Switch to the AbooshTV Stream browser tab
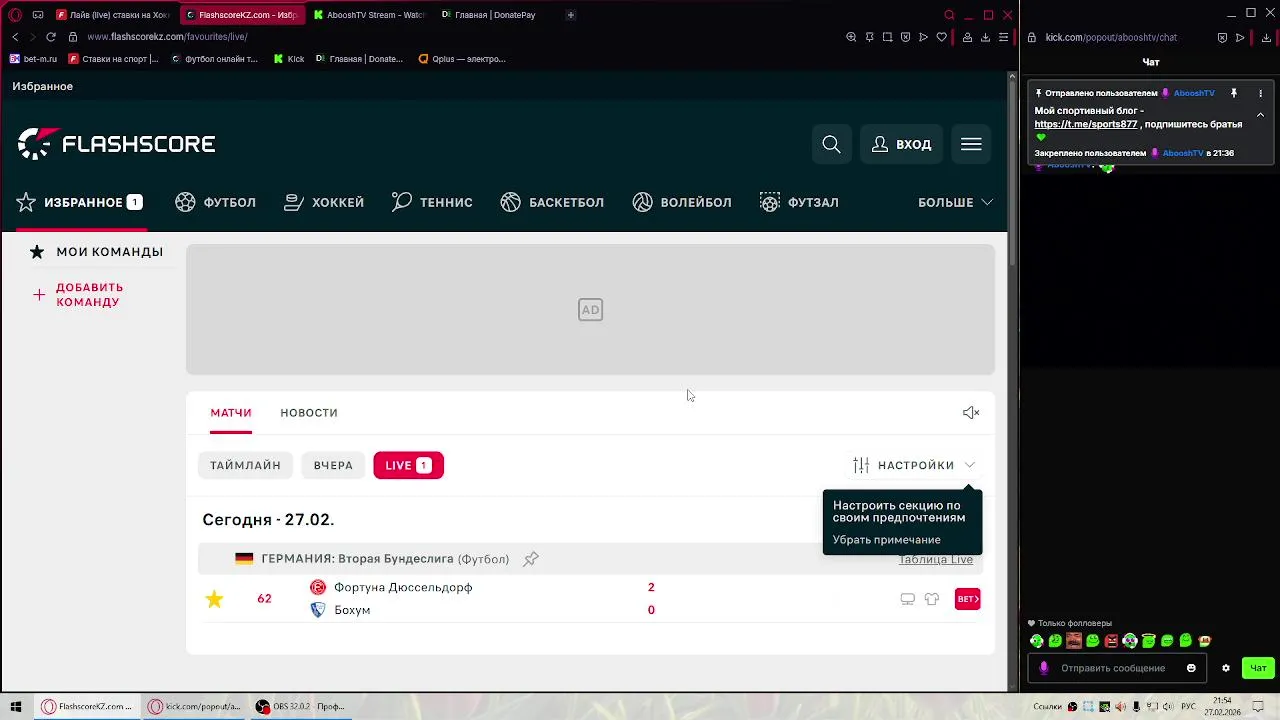Viewport: 1280px width, 720px height. click(368, 15)
